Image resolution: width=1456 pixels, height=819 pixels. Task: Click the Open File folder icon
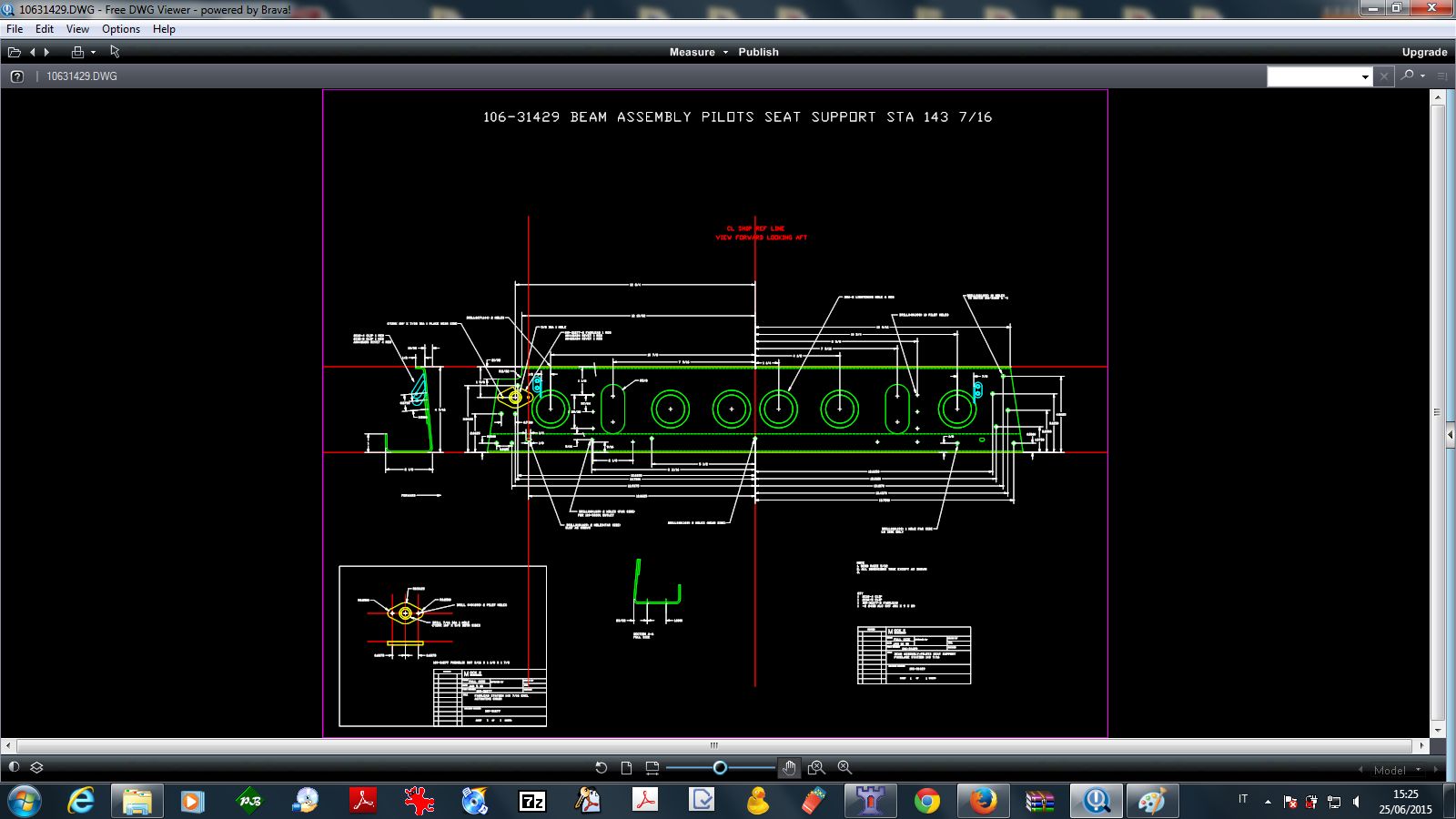pyautogui.click(x=15, y=52)
